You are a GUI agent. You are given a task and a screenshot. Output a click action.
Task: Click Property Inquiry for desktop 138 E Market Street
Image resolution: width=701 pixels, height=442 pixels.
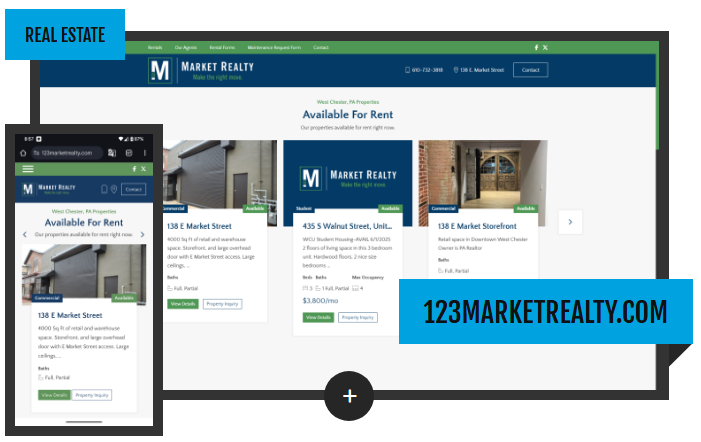coord(222,303)
